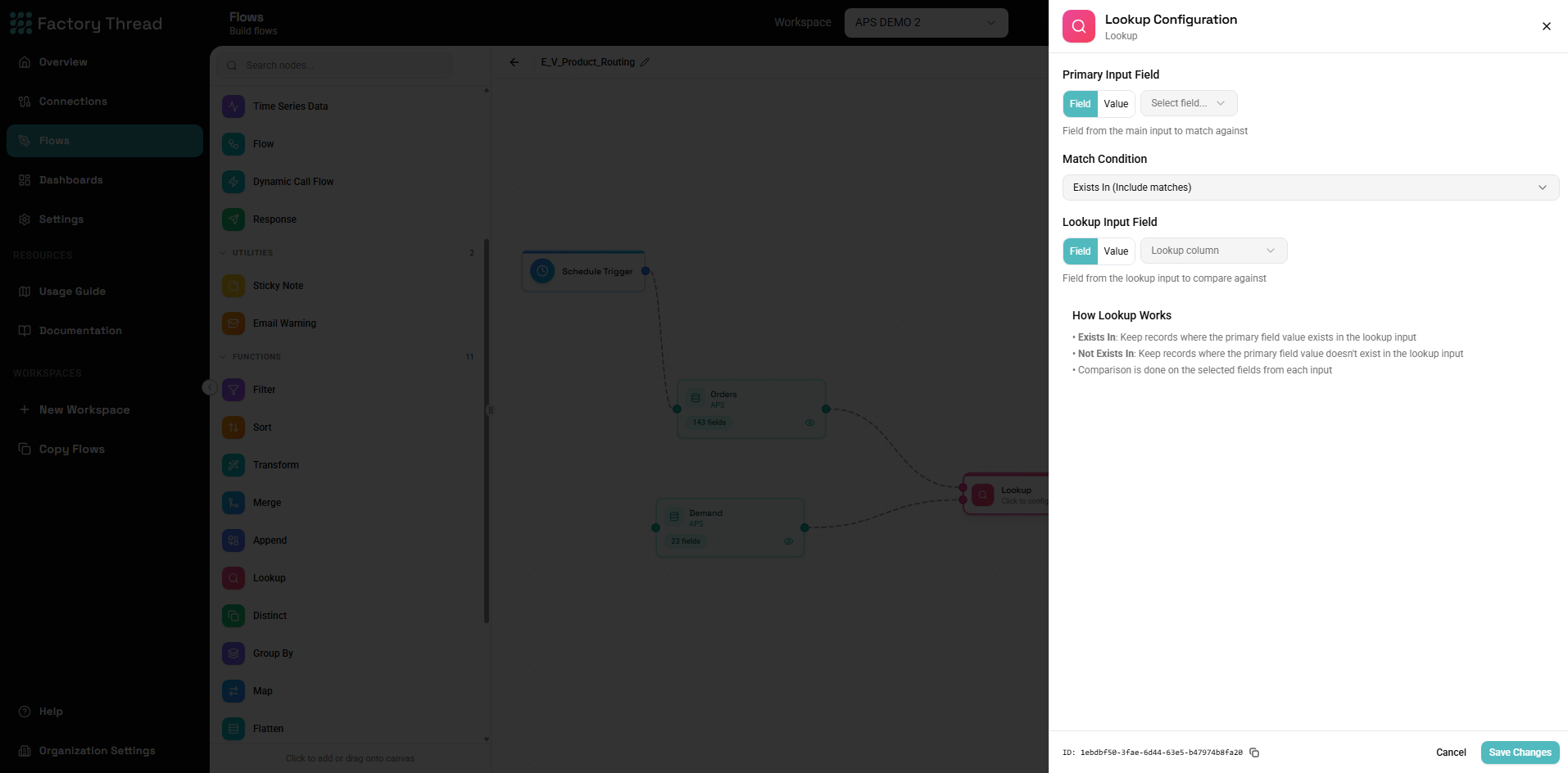Screen dimensions: 1568x773
Task: Select the Group By node icon
Action: click(233, 653)
